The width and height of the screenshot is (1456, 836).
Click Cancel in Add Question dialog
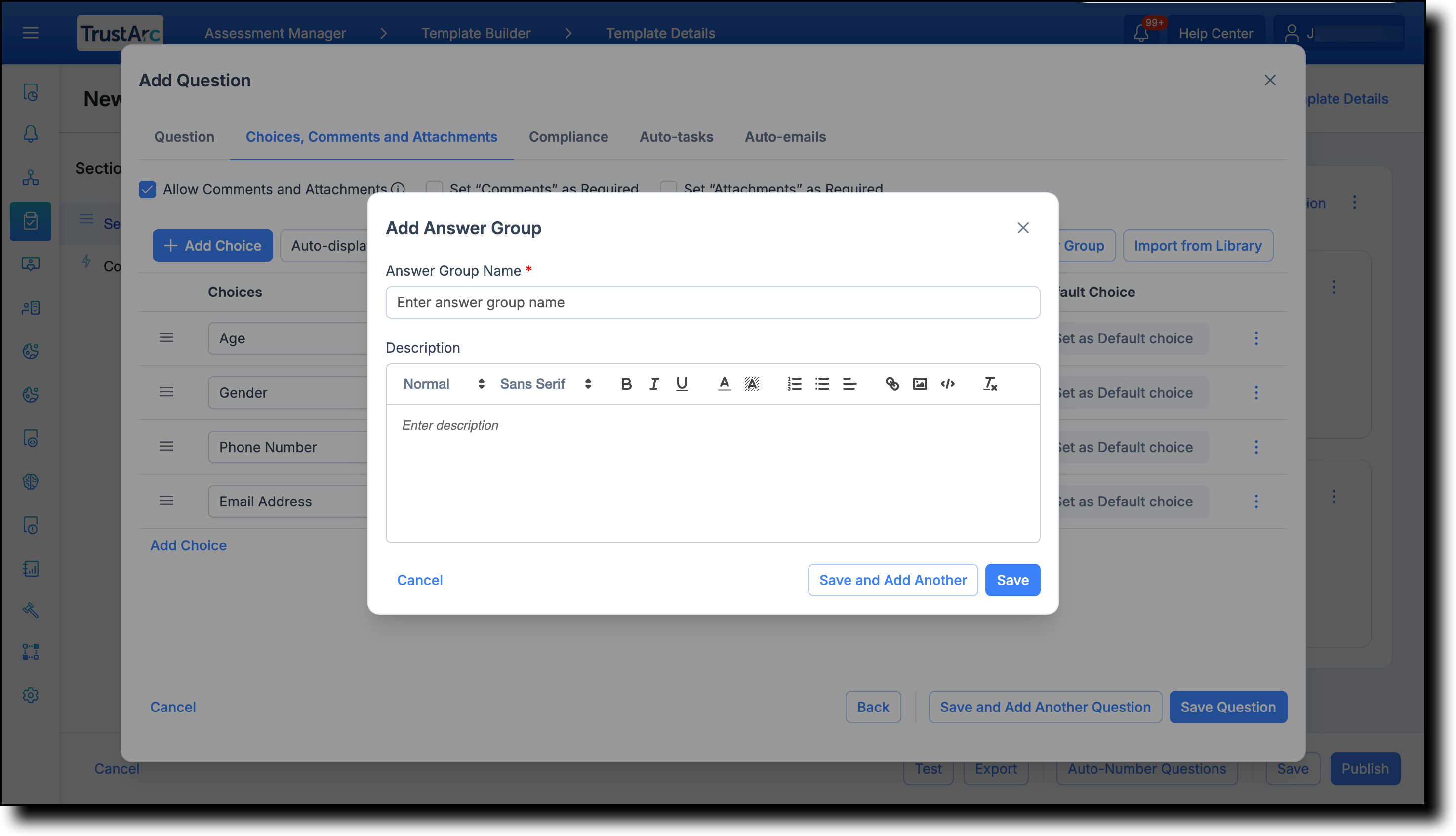tap(173, 707)
